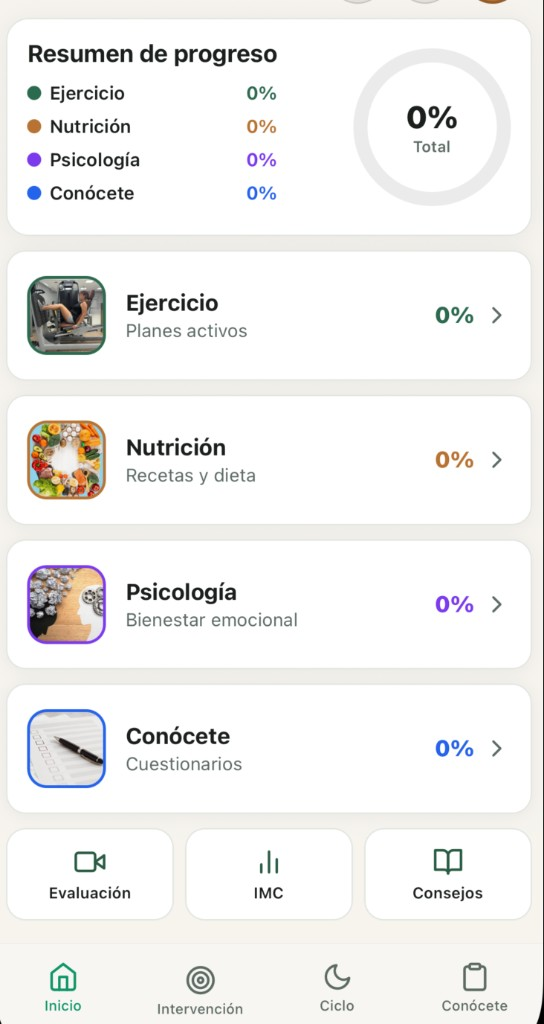Tap the IMC bar chart icon
544x1024 pixels.
[x=268, y=863]
